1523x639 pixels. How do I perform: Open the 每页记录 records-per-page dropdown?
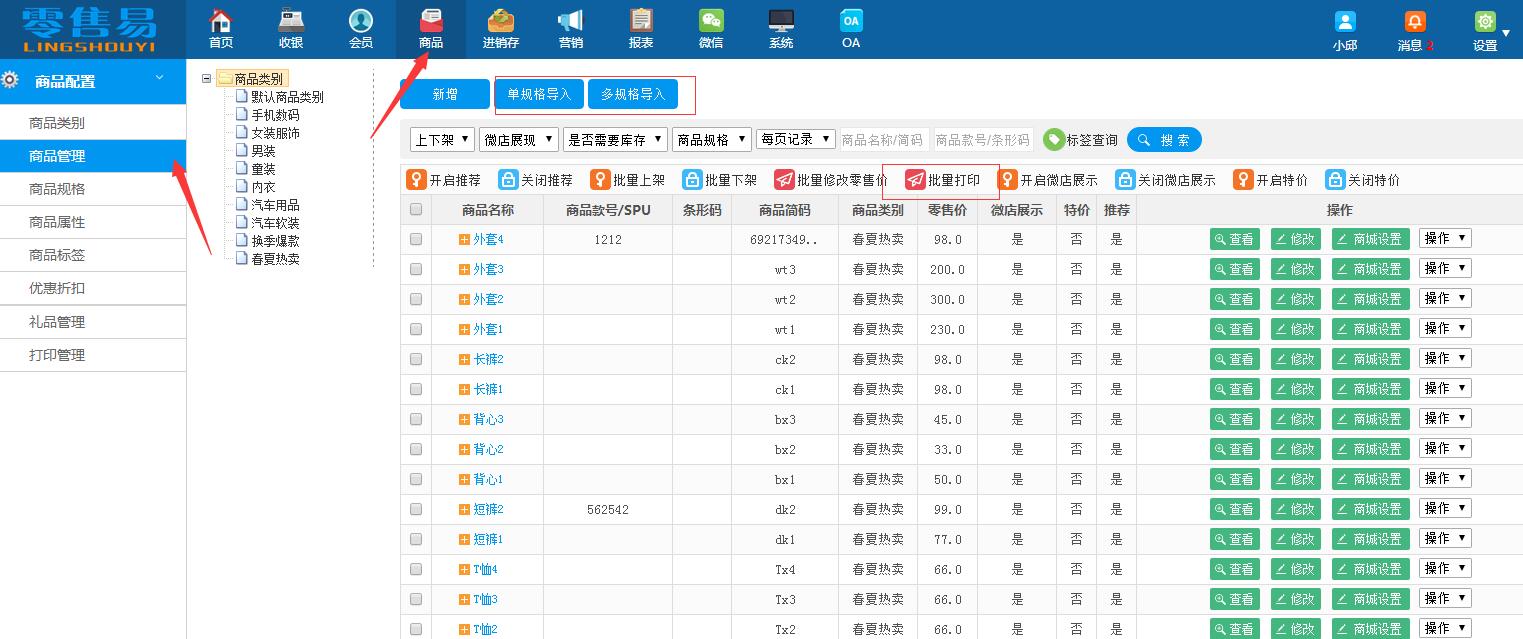796,140
